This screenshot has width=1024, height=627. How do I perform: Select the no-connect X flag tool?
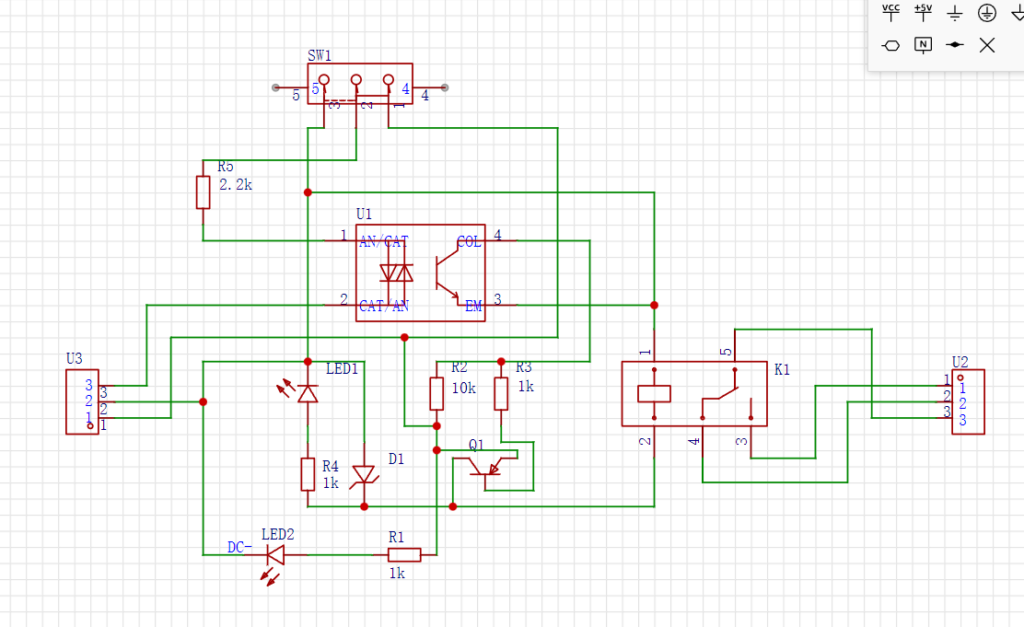(987, 45)
